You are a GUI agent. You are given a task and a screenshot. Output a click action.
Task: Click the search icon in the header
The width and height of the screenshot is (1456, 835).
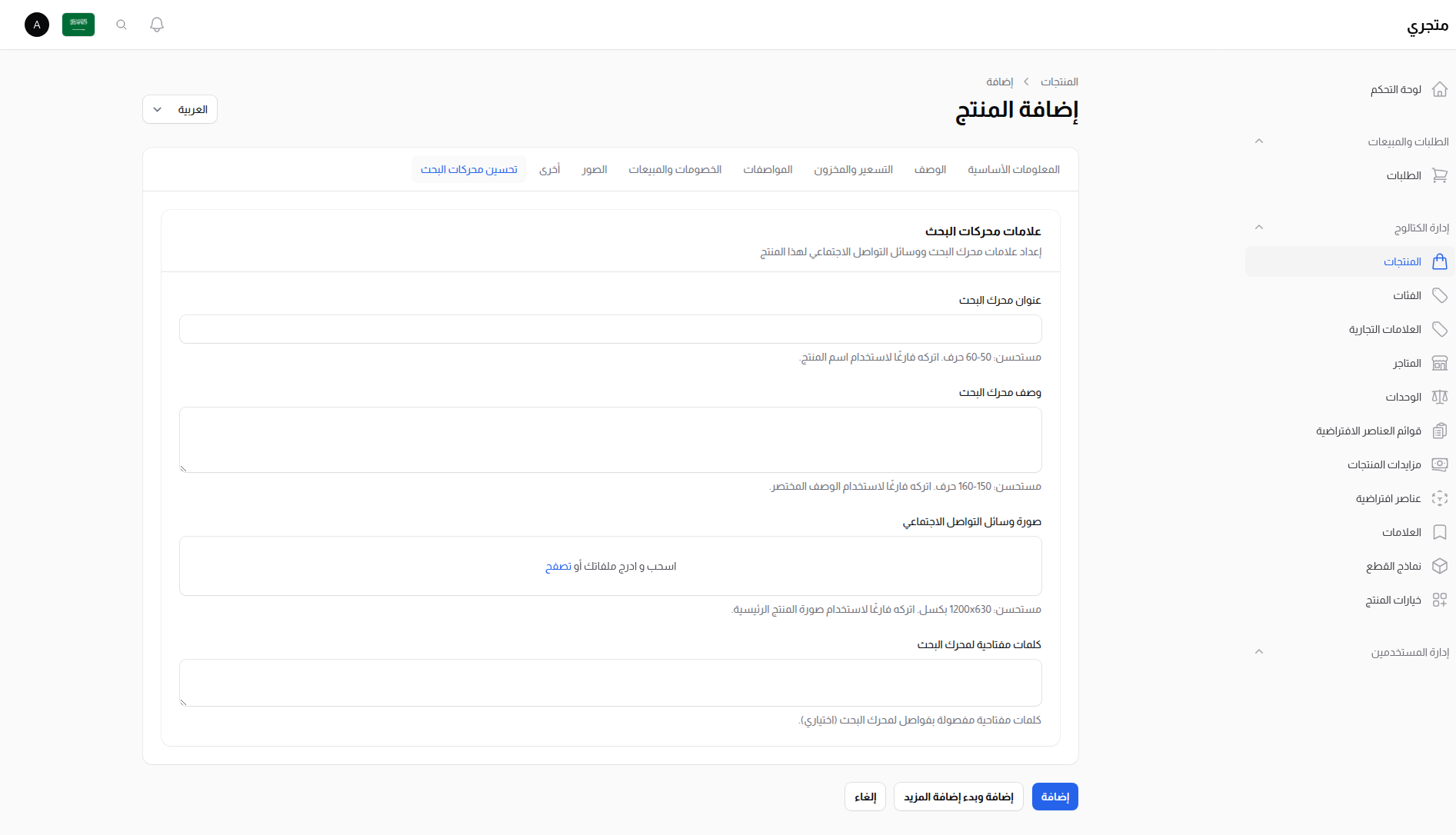(x=121, y=24)
